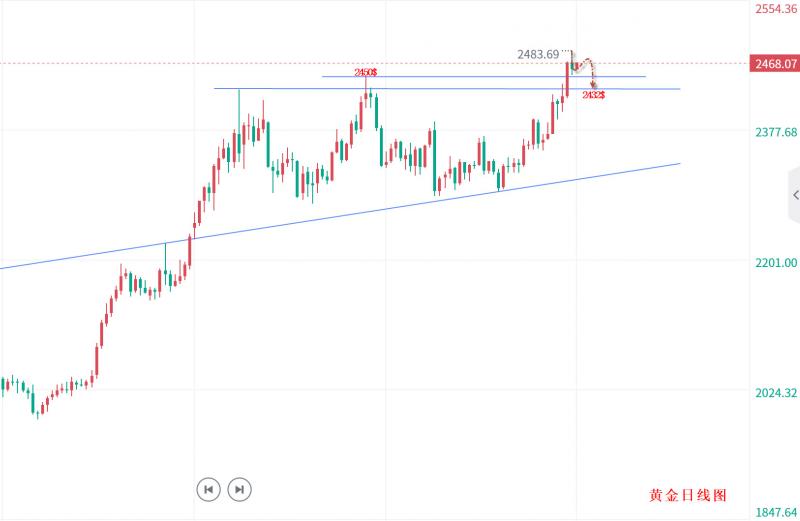Click the 2024.32 price axis label
Viewport: 800px width, 521px height.
pos(775,393)
